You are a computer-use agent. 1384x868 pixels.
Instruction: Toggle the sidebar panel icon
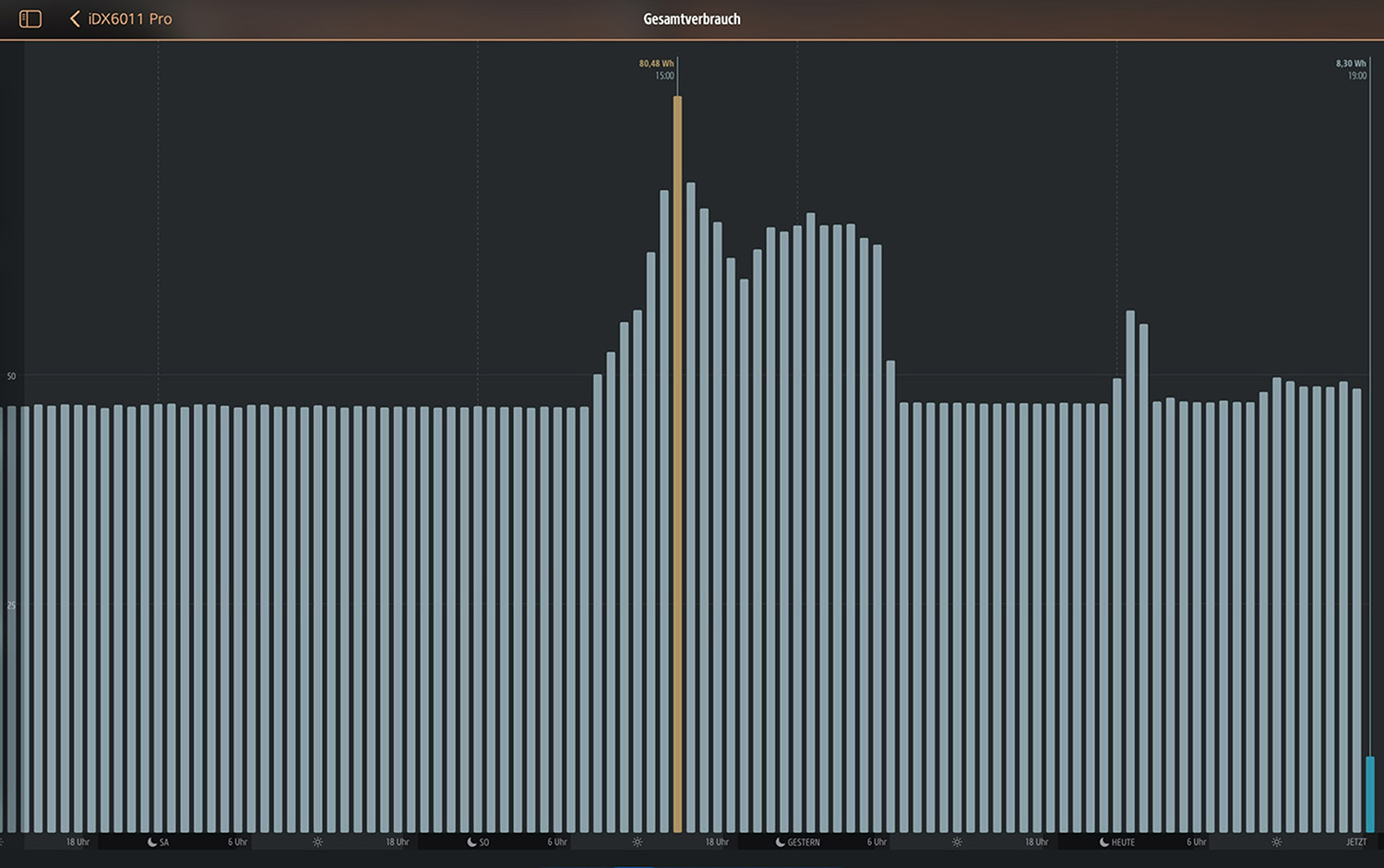point(30,18)
